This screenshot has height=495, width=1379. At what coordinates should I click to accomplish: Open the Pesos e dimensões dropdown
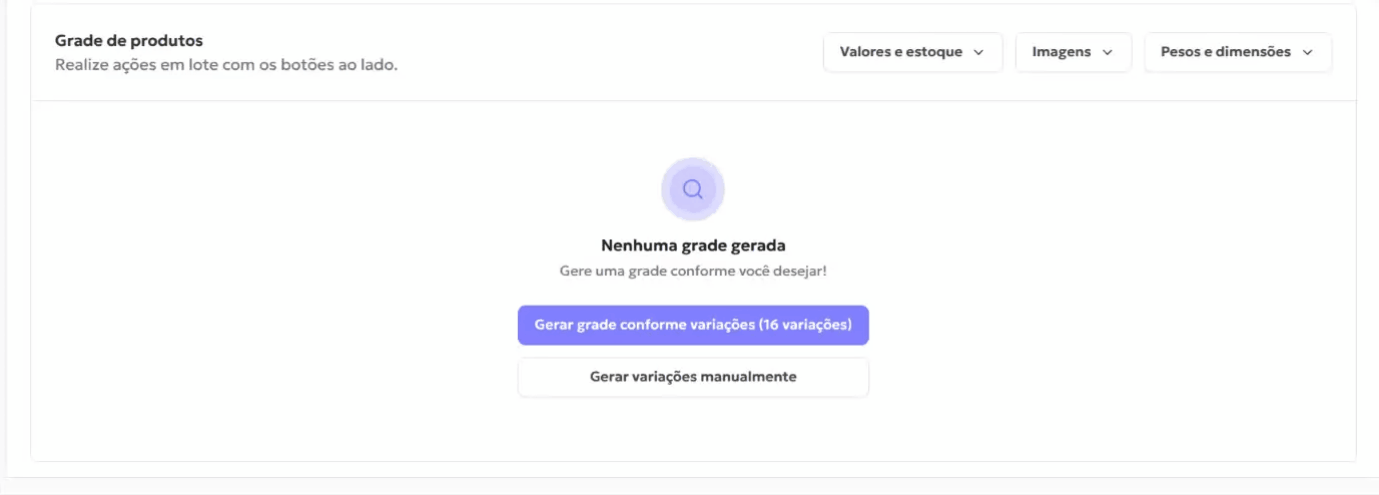(1238, 52)
